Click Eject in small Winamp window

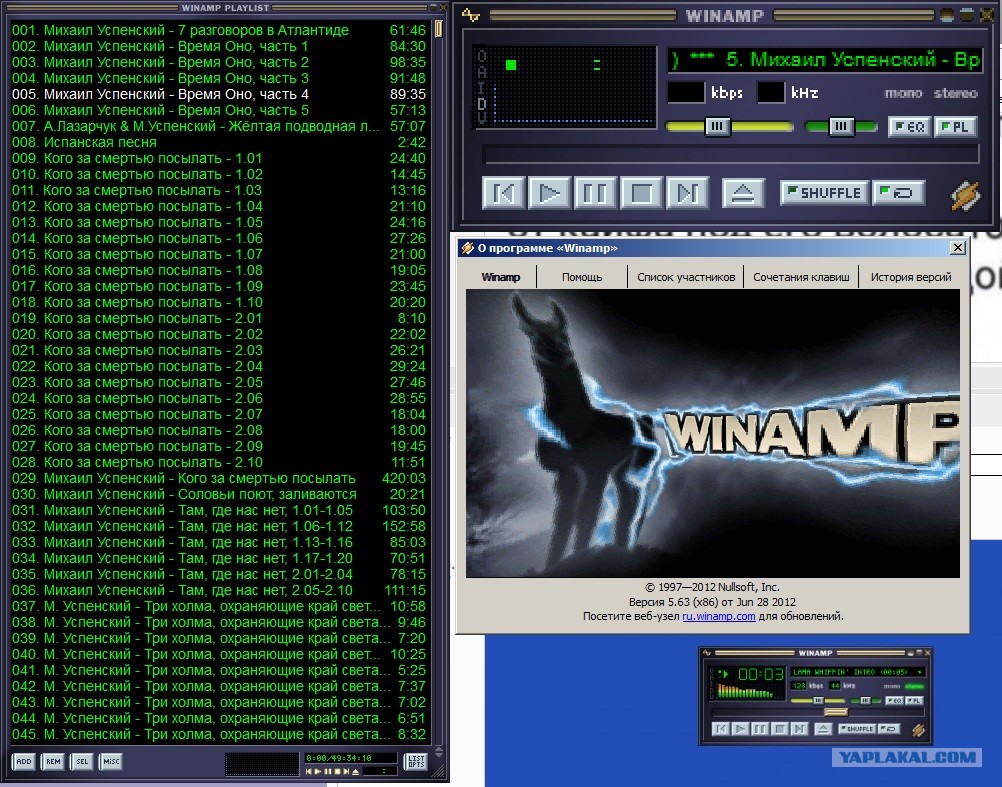[822, 729]
